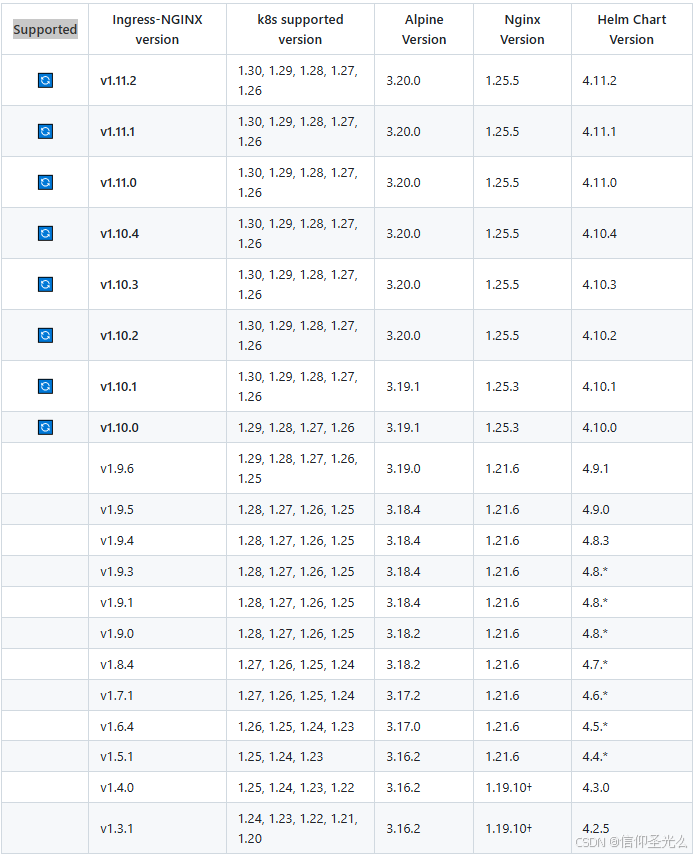Click the supported icon for v1.10.0
Viewport: 700px width, 855px height.
45,428
